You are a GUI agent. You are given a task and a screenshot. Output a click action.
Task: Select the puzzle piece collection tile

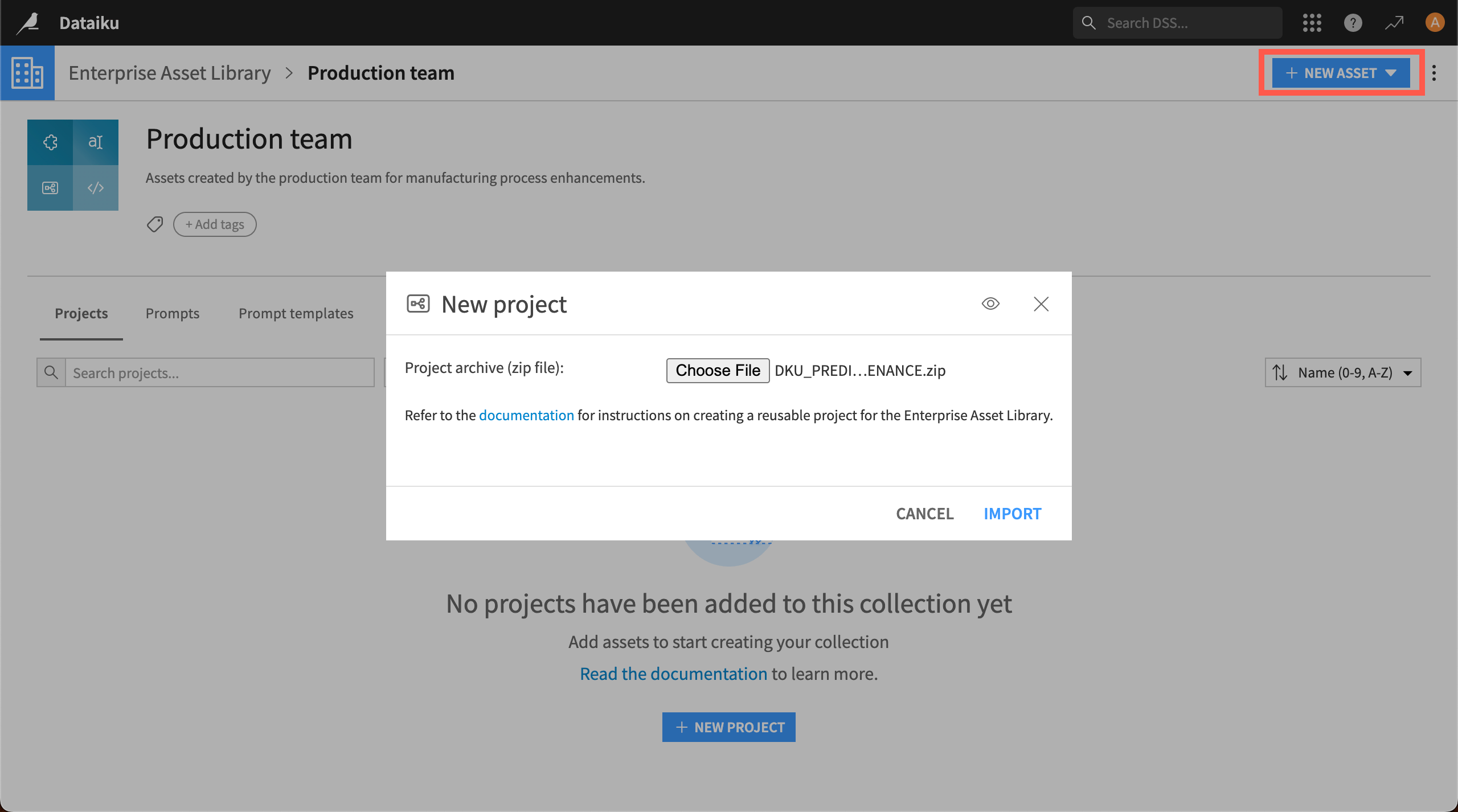click(50, 142)
